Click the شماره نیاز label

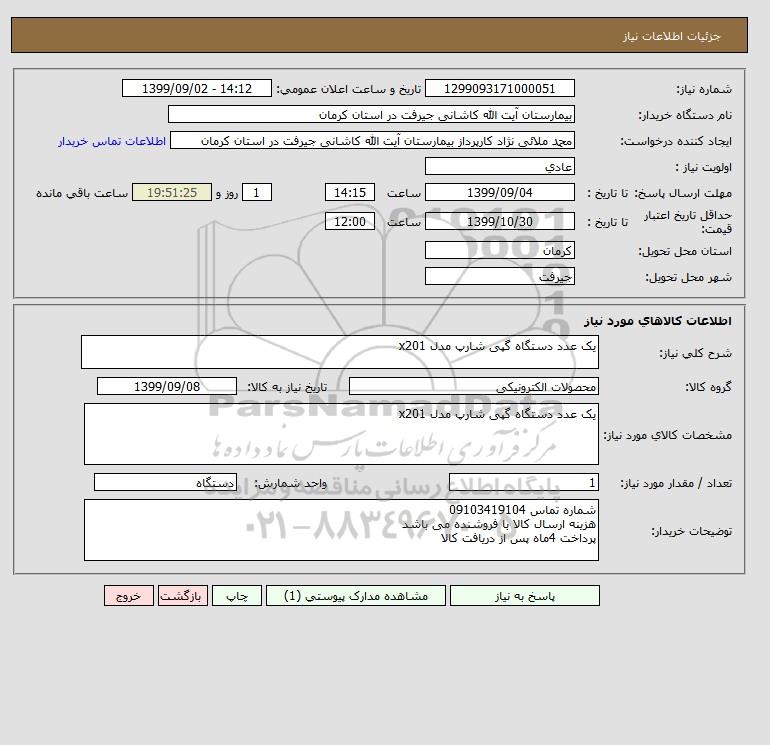tap(704, 89)
